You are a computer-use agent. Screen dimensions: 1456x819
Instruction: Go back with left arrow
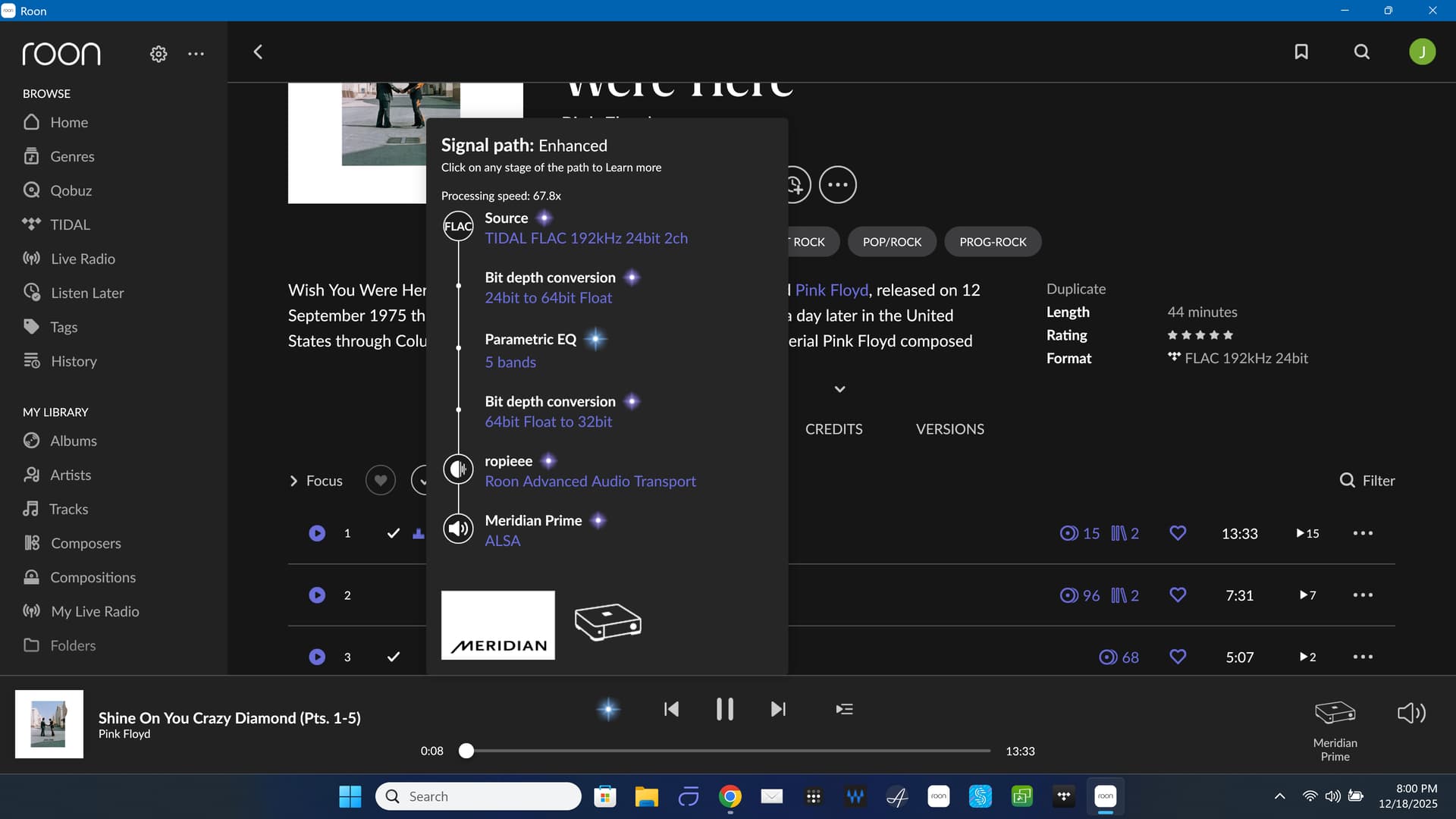258,52
